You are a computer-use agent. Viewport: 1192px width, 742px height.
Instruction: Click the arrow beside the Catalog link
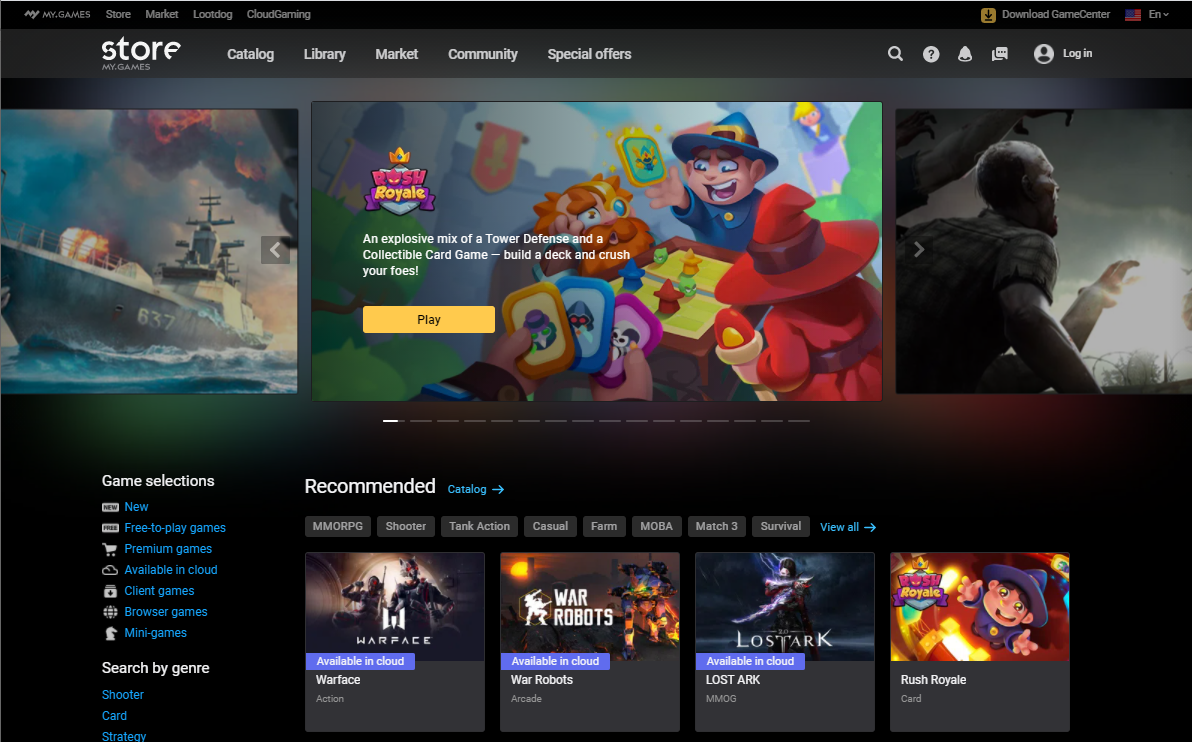(x=498, y=490)
